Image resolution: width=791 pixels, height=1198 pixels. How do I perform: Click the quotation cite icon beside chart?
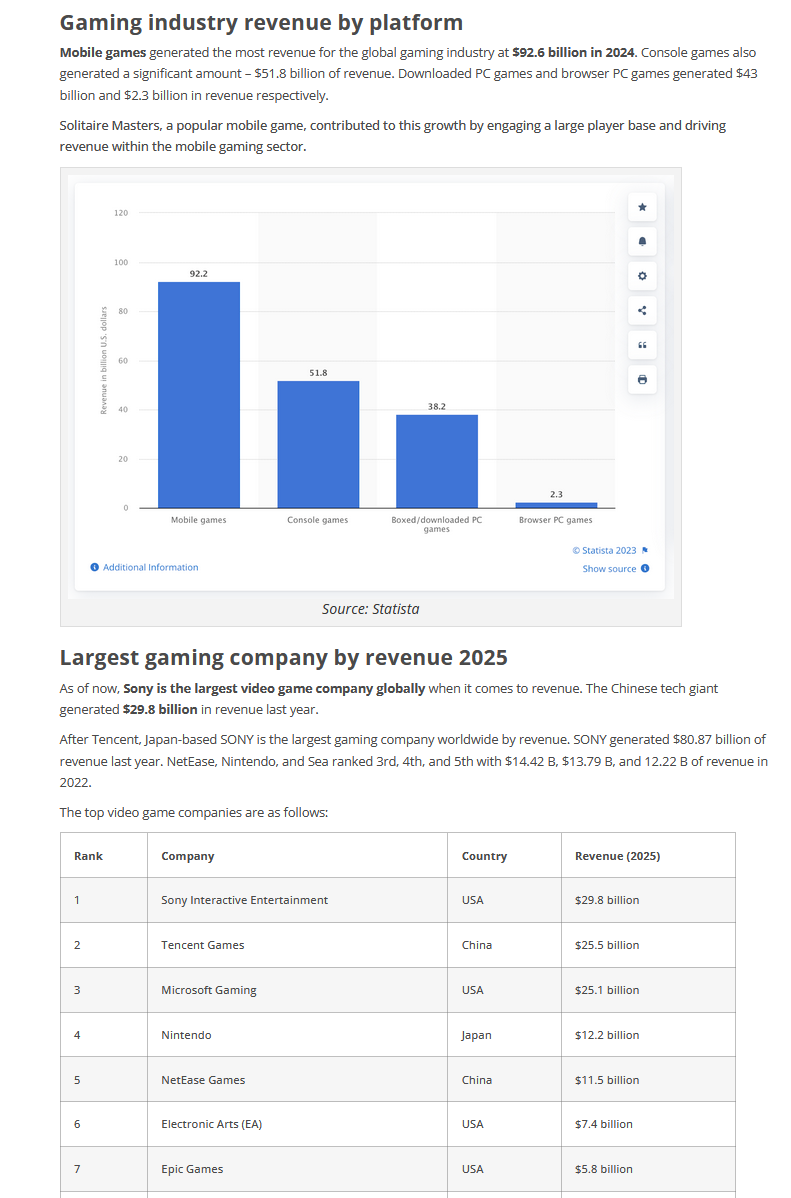[x=642, y=345]
